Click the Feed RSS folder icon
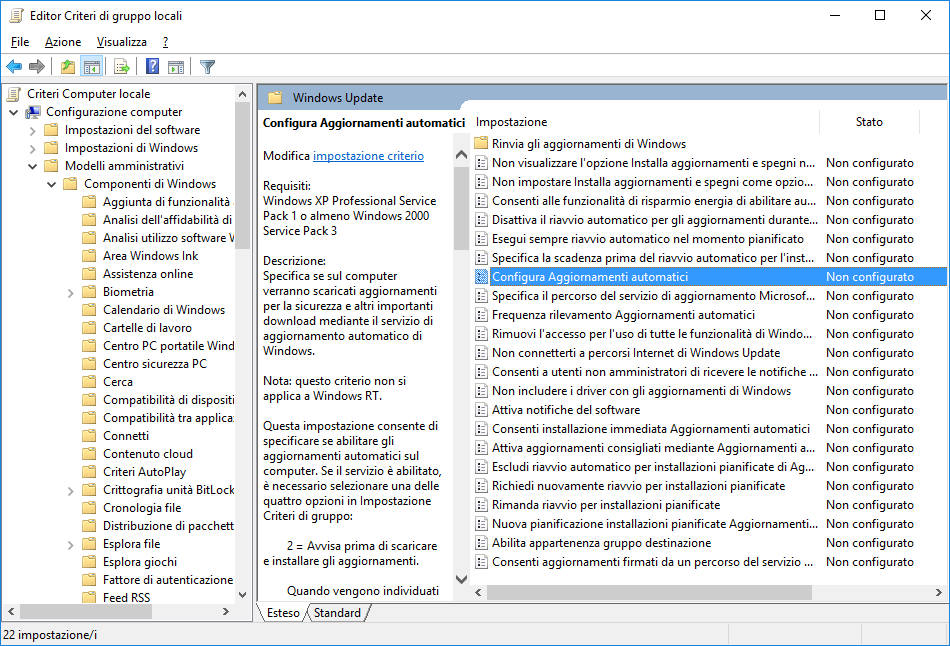 [89, 598]
